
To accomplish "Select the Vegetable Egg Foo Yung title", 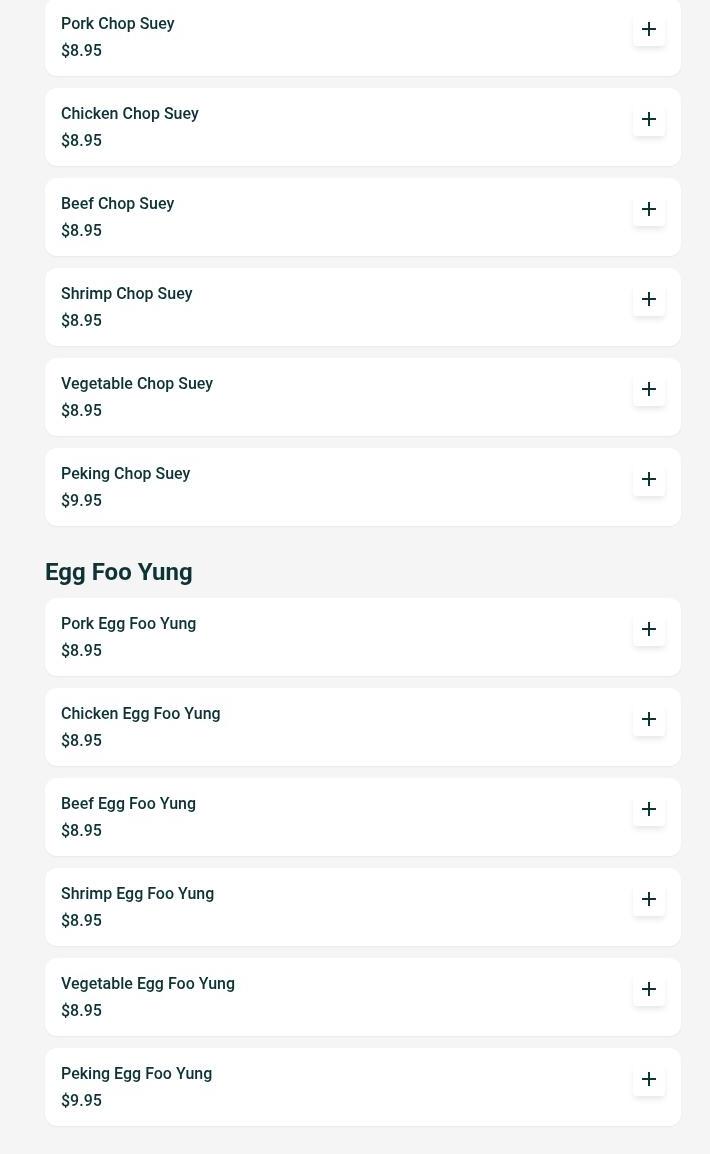I will coord(148,983).
